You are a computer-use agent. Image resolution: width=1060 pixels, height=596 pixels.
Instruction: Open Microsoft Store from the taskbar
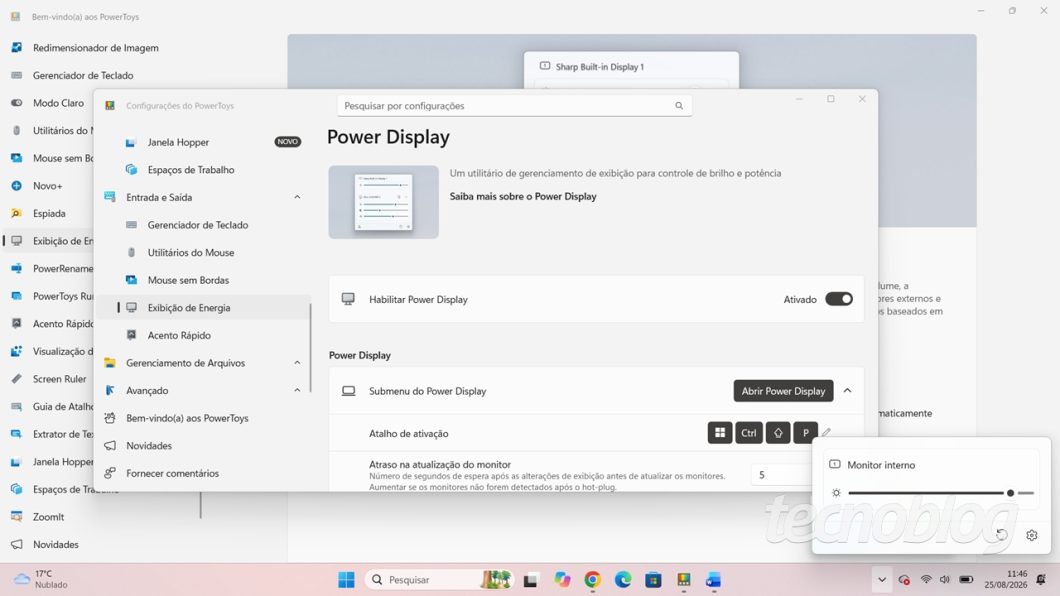pyautogui.click(x=653, y=580)
